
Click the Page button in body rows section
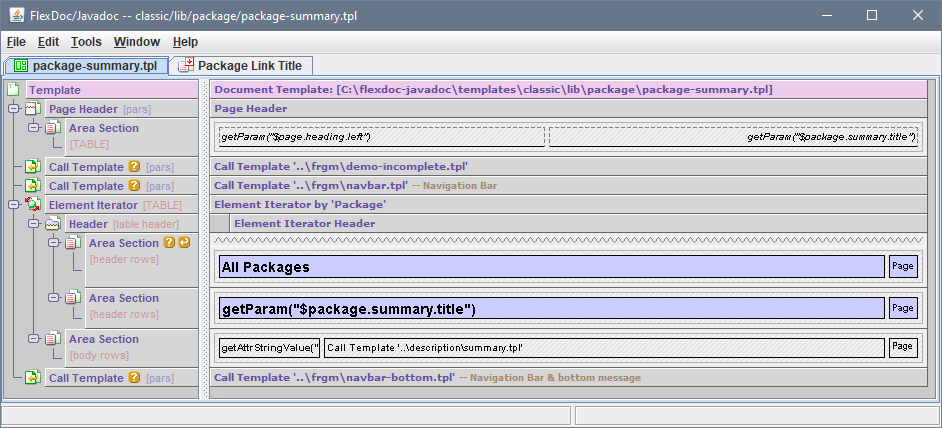coord(902,347)
